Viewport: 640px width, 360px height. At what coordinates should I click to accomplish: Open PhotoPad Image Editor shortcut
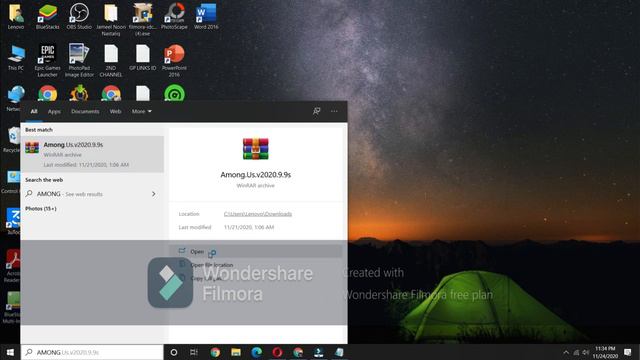tap(79, 60)
